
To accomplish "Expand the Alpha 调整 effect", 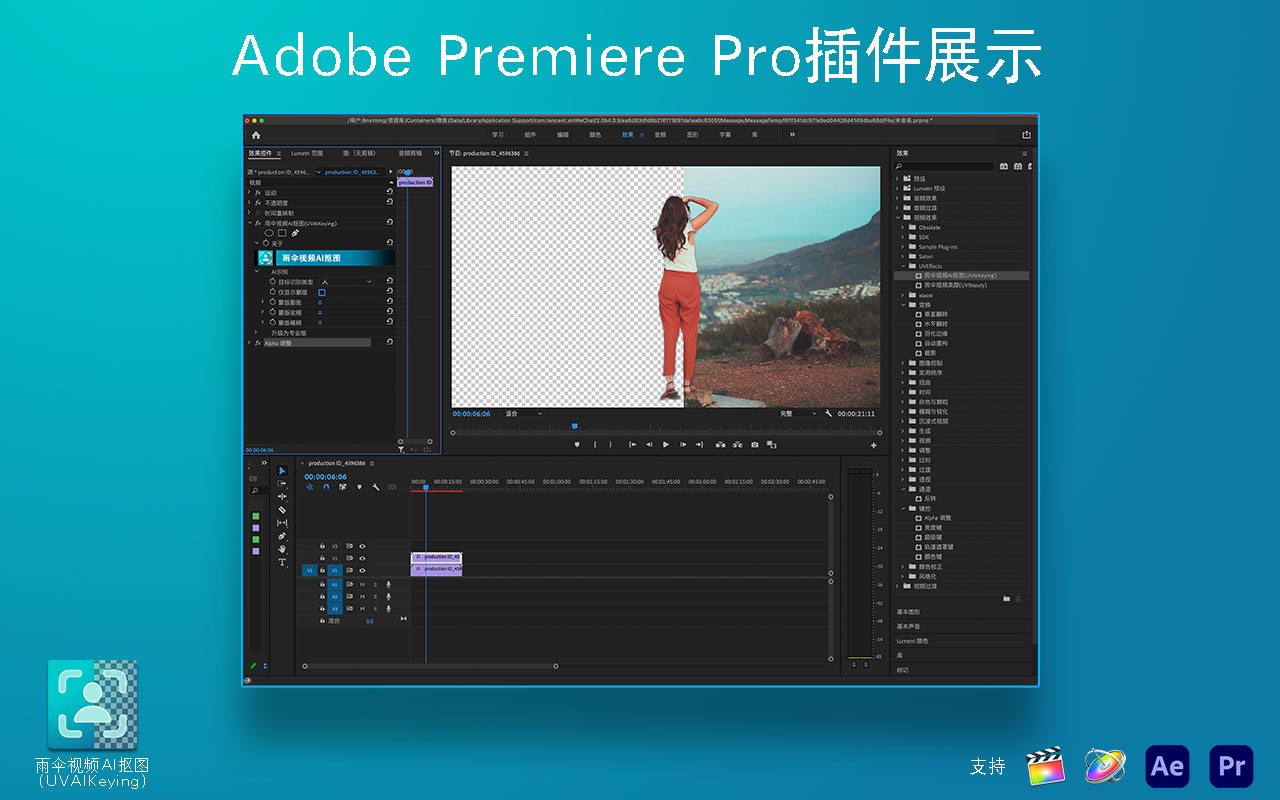I will pos(249,342).
